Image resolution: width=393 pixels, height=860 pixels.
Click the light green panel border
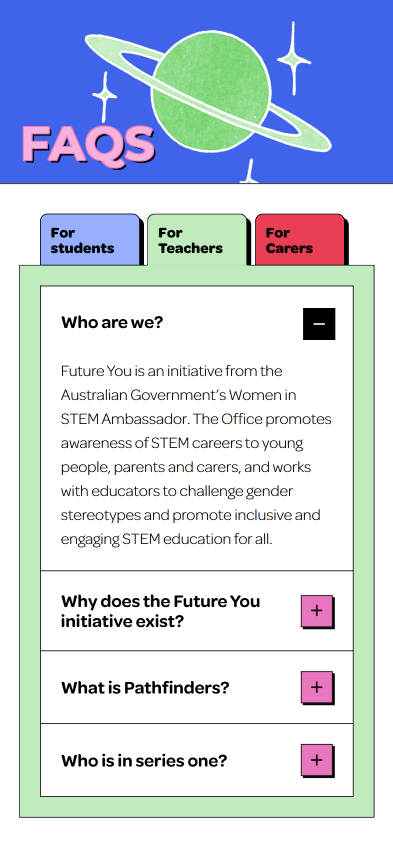(x=30, y=541)
